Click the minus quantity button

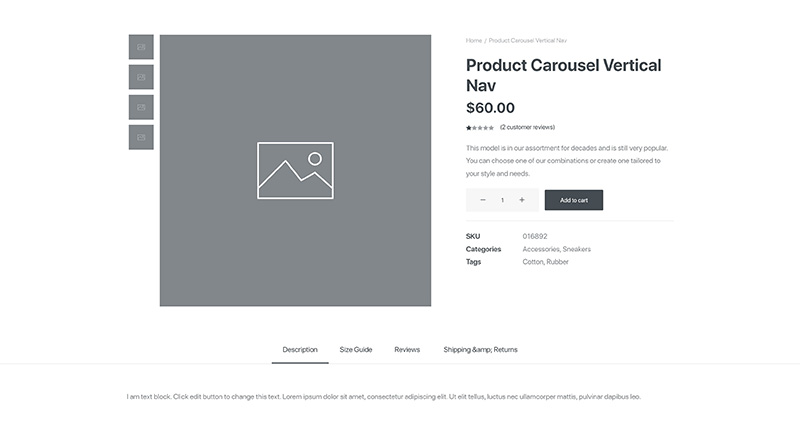(483, 200)
